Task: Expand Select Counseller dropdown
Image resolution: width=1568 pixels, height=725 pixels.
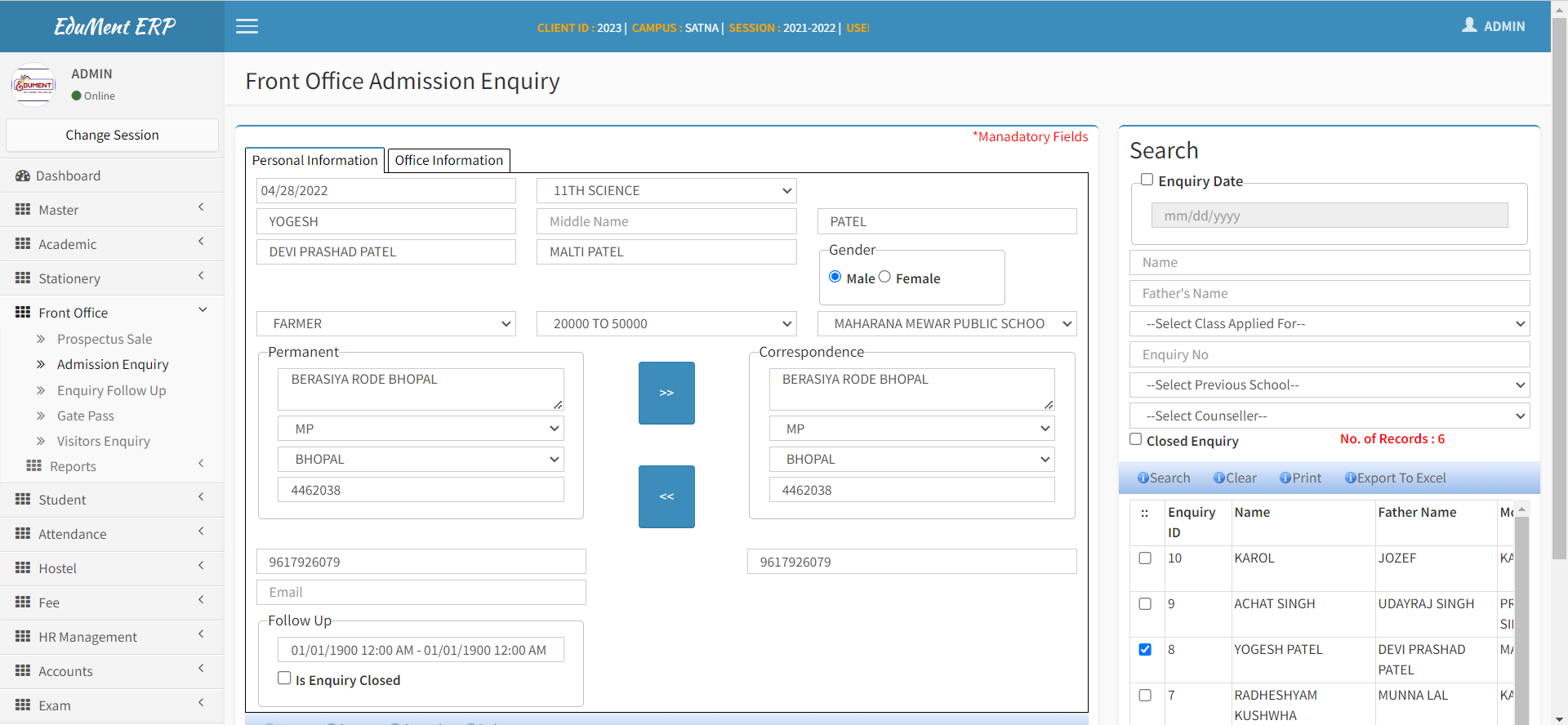Action: 1329,416
